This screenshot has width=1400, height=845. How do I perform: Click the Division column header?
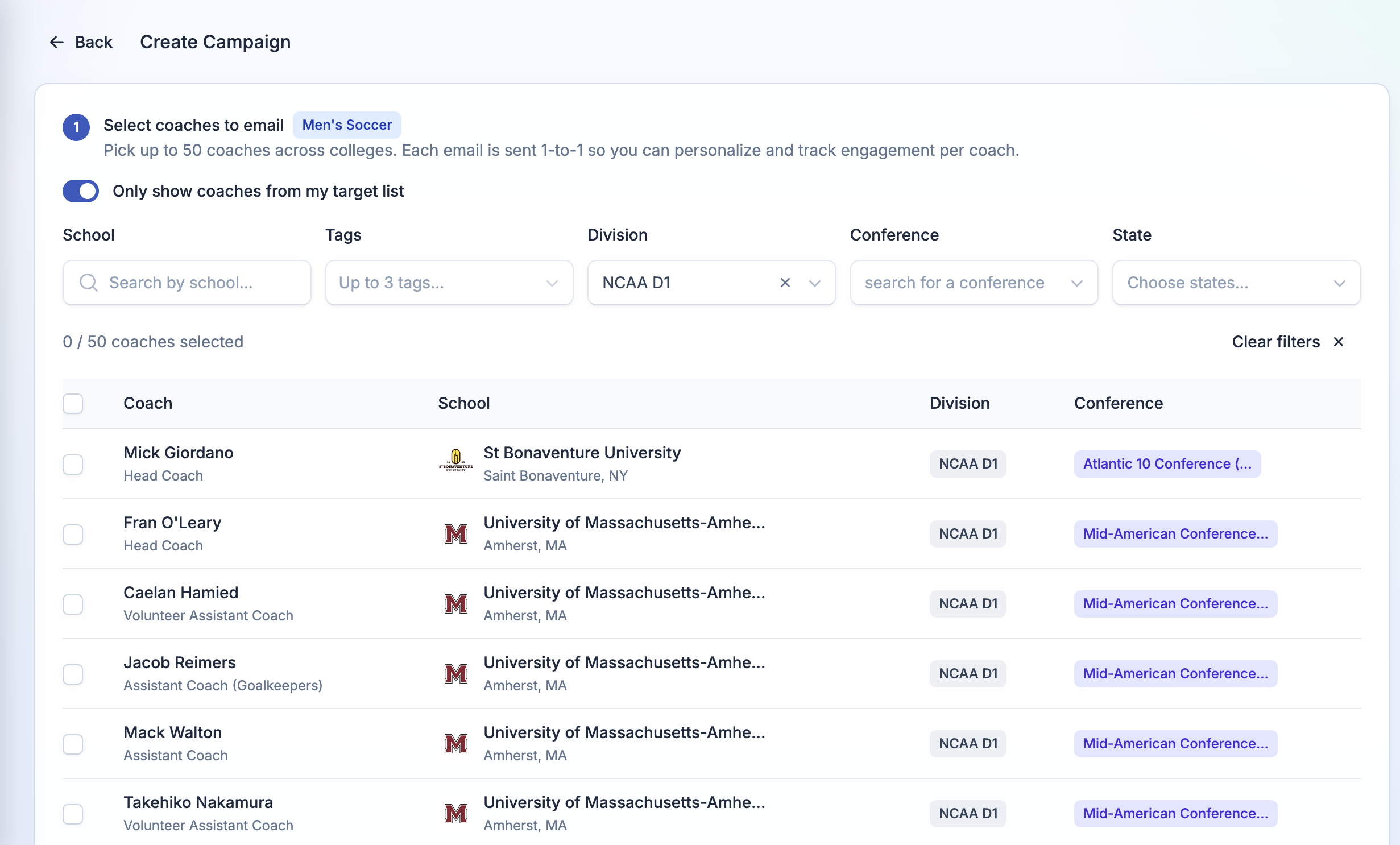(x=960, y=403)
